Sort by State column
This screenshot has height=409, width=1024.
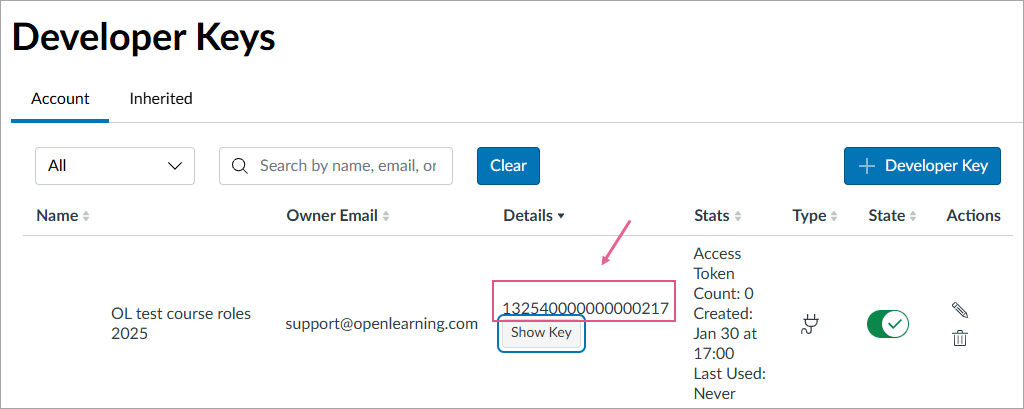tap(892, 216)
